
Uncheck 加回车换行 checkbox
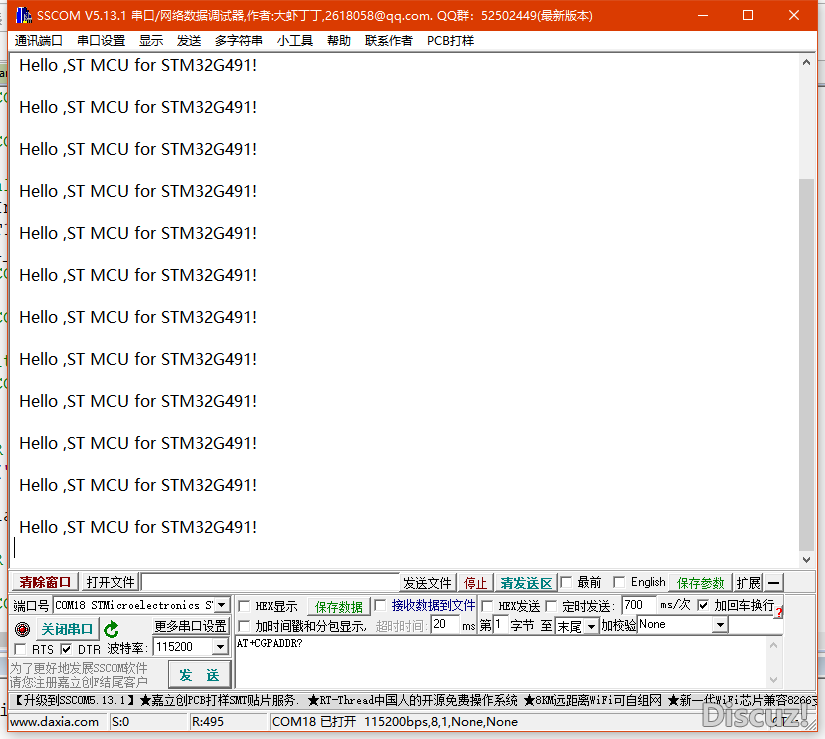point(702,605)
